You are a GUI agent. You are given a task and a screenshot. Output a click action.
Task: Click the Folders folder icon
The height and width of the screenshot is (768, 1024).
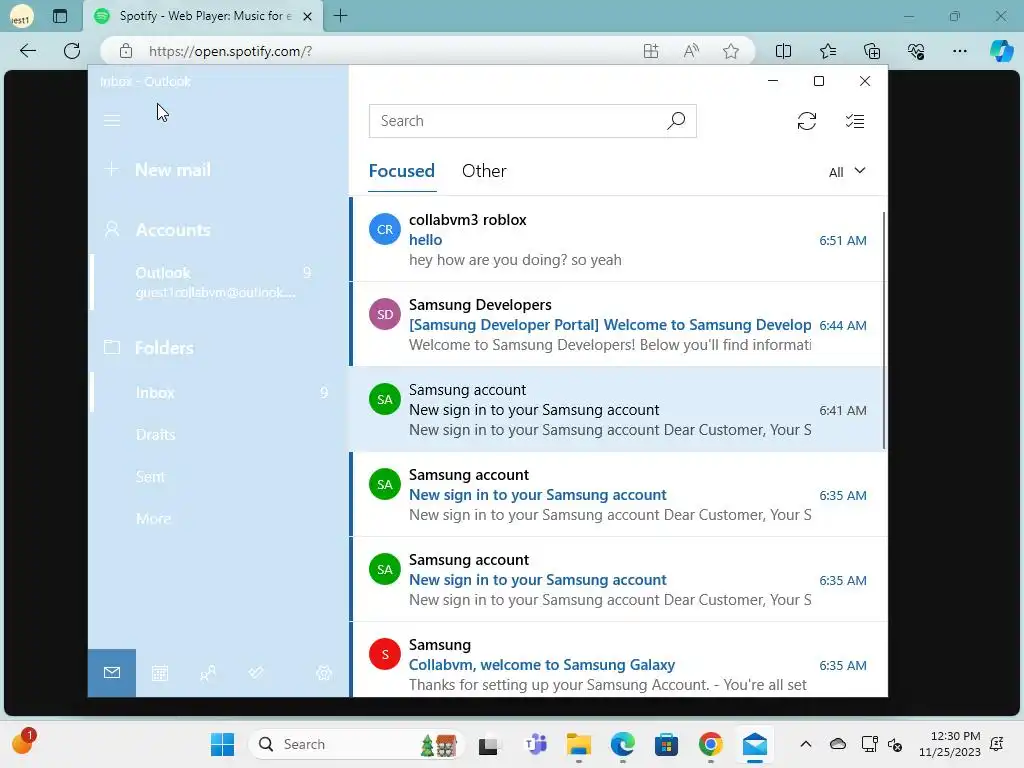coord(112,347)
